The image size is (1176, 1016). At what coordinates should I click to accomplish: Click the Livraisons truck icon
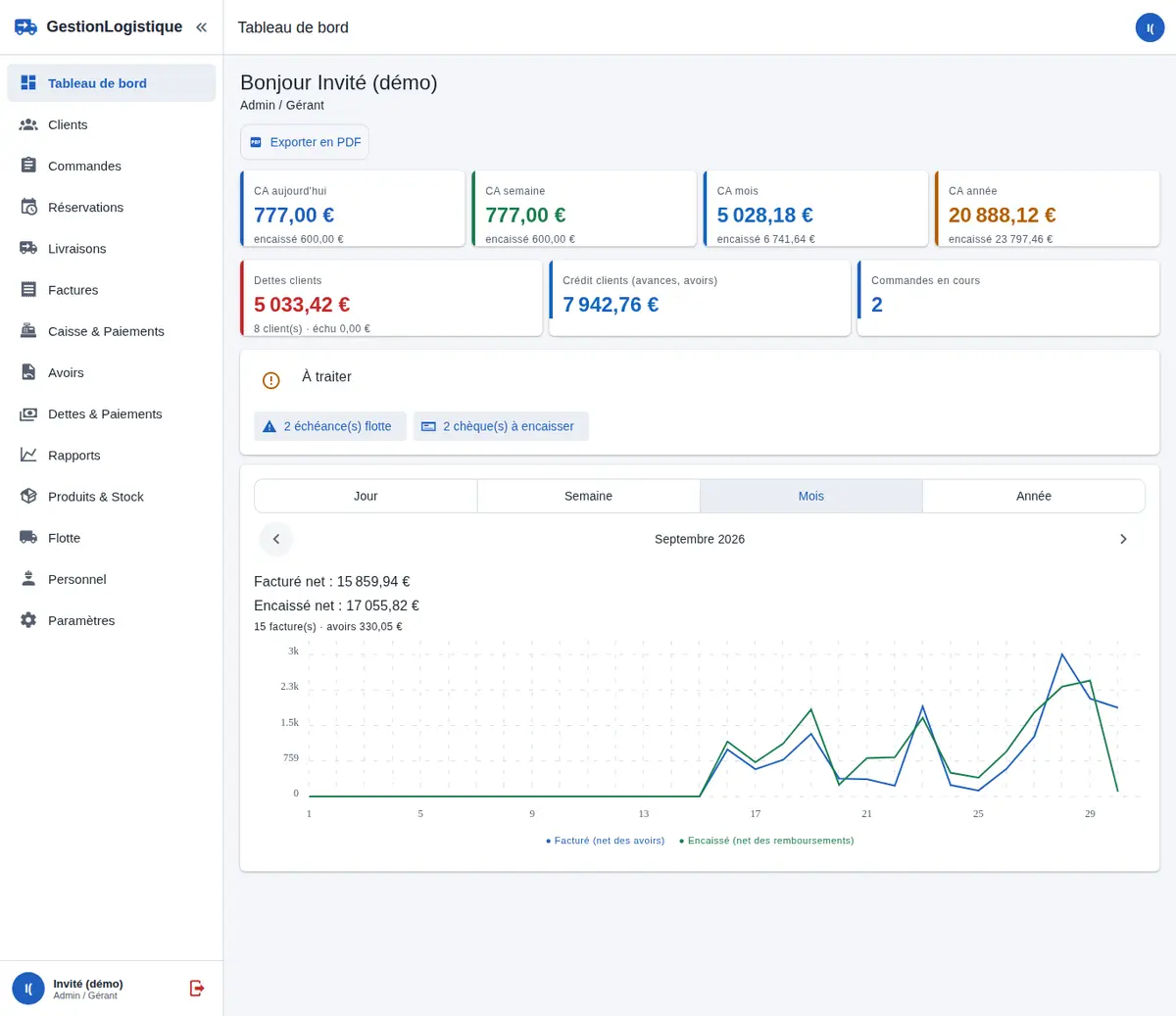(28, 248)
